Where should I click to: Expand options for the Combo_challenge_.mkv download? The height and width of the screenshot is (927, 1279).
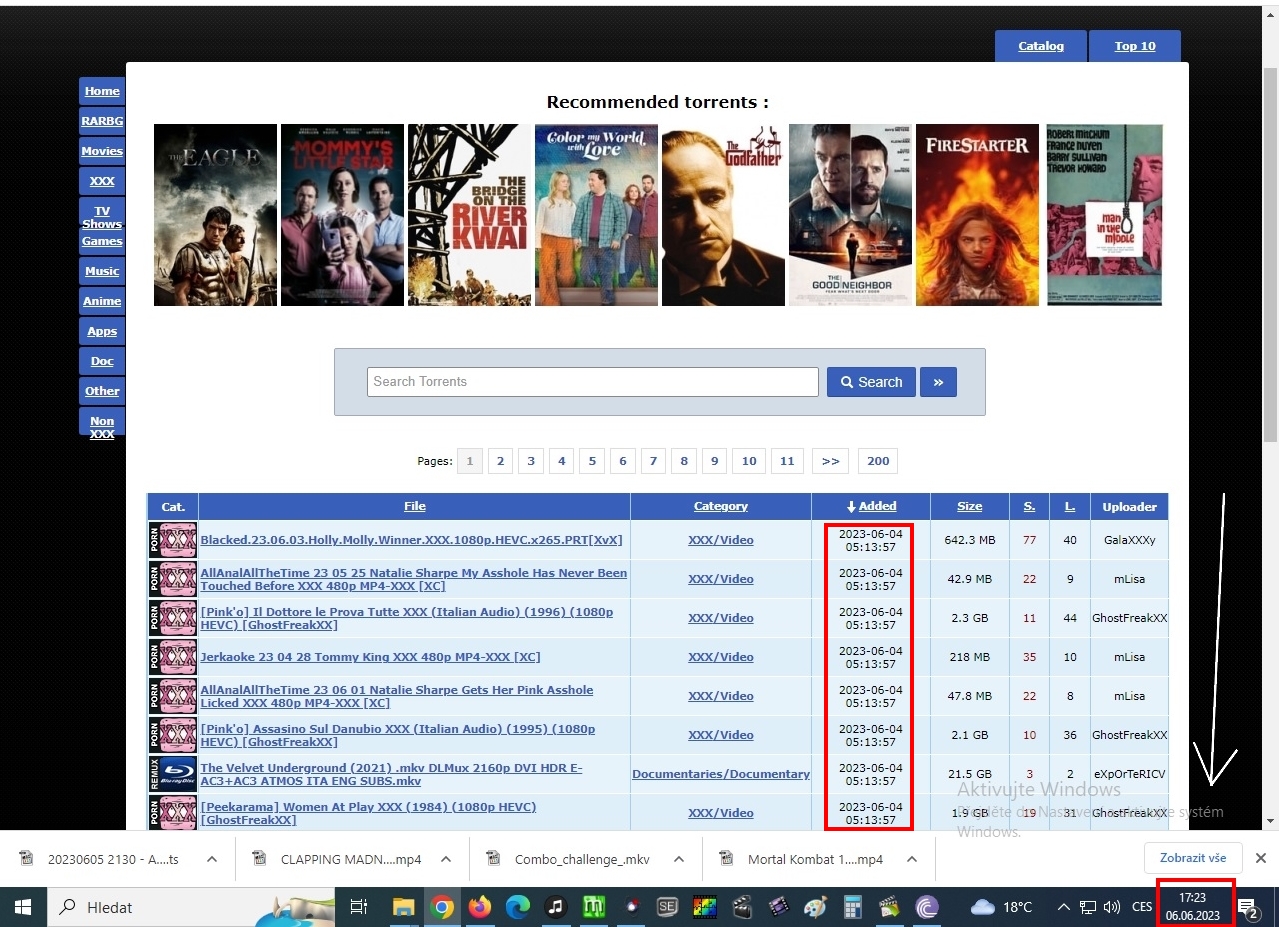678,859
